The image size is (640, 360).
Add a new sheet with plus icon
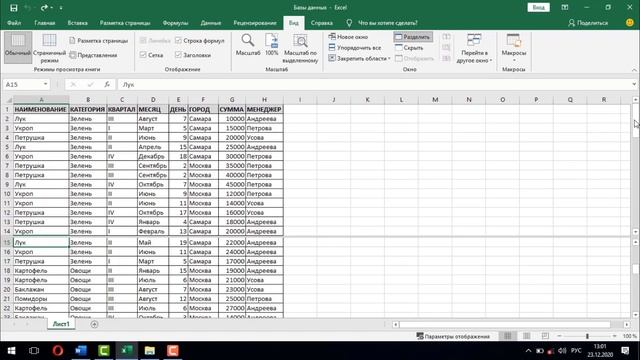click(x=94, y=324)
